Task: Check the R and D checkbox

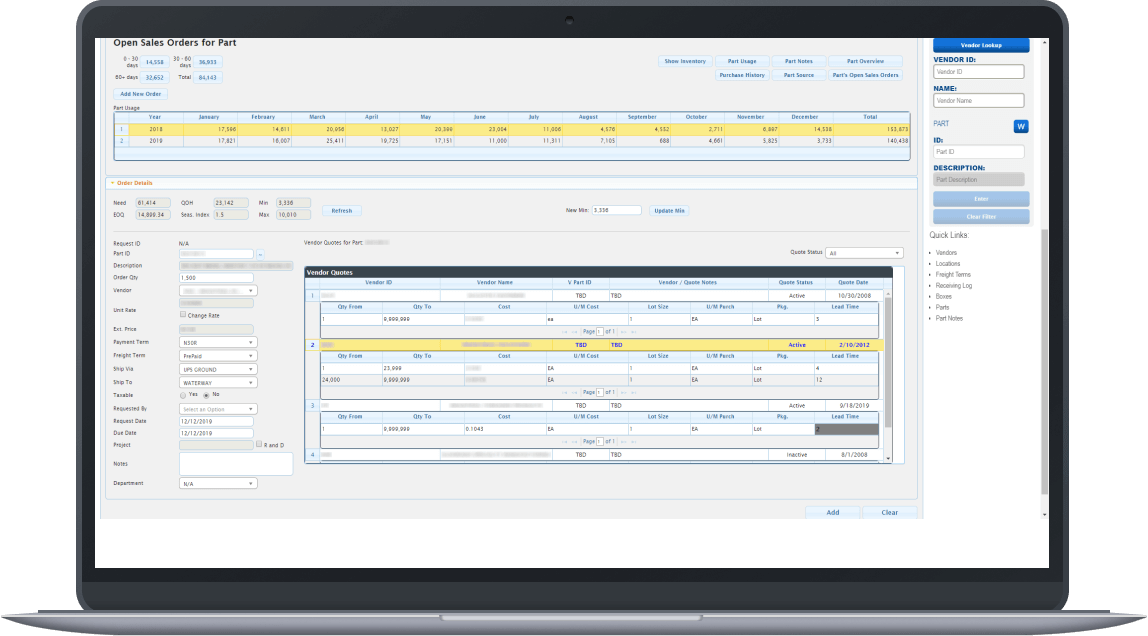Action: [259, 444]
